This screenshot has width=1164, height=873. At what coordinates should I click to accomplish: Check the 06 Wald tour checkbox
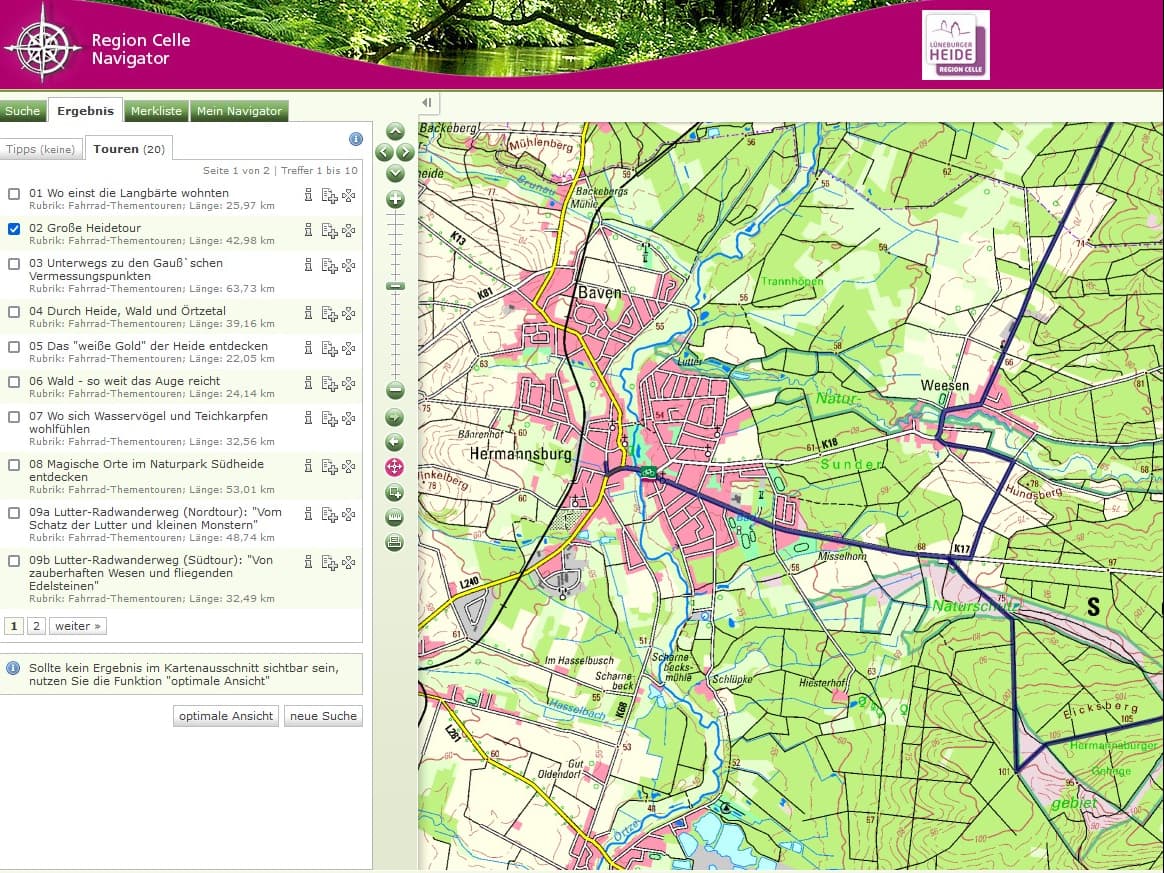(x=14, y=382)
